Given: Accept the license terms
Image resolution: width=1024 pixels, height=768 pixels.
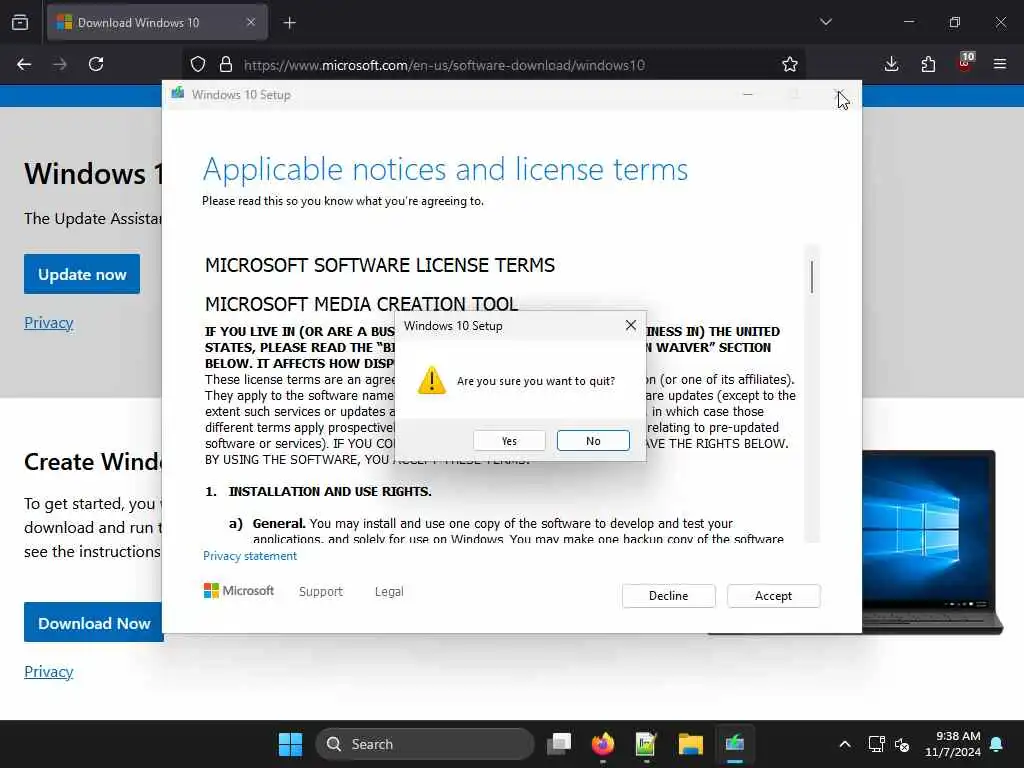Looking at the screenshot, I should pyautogui.click(x=773, y=596).
